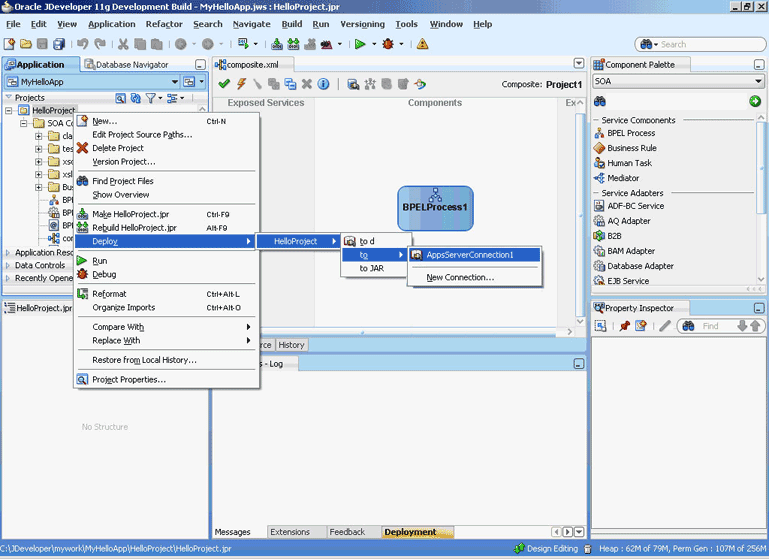This screenshot has width=769, height=559.
Task: Switch to the Database Navigator tab
Action: click(130, 65)
